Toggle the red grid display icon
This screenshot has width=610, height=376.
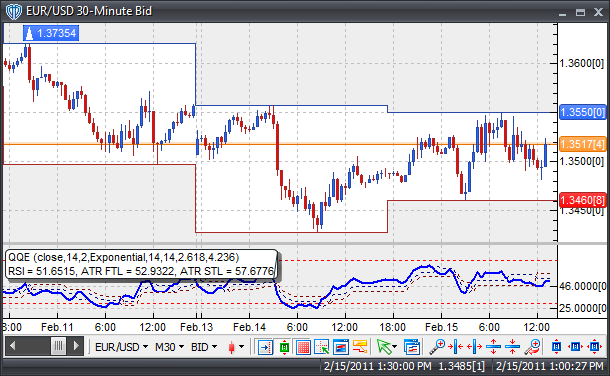pos(303,347)
